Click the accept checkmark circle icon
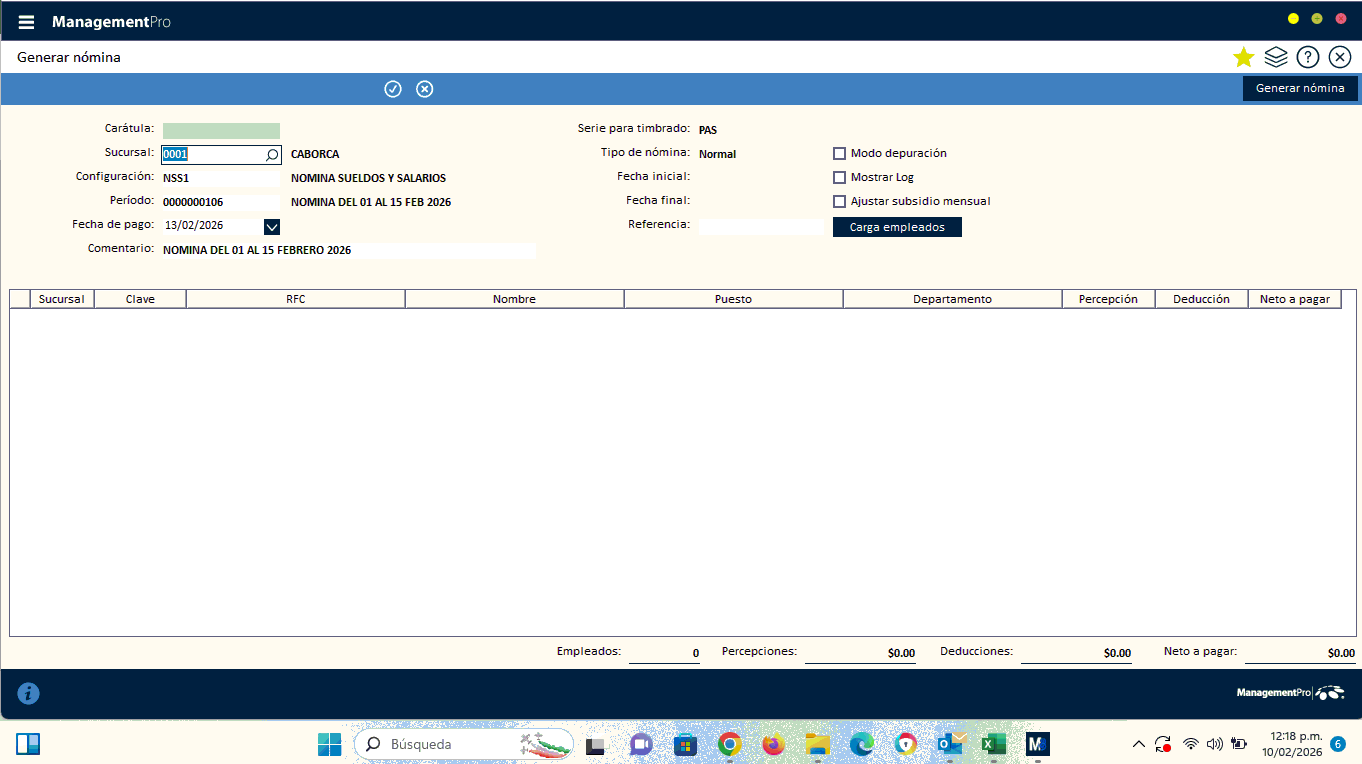 click(393, 89)
